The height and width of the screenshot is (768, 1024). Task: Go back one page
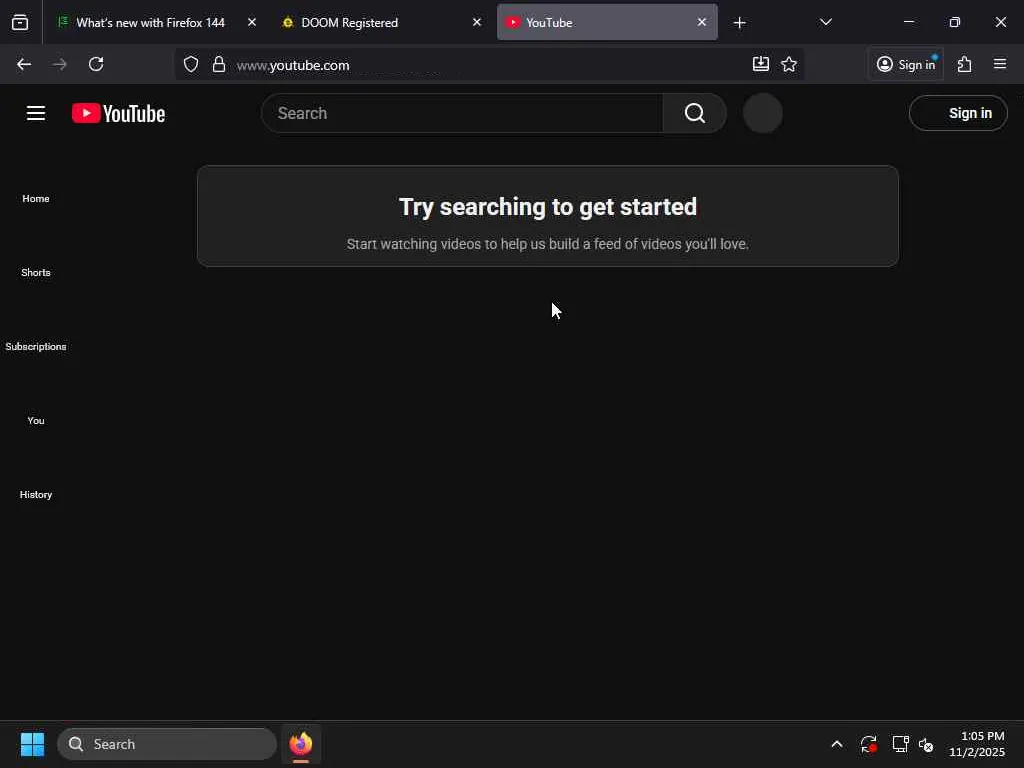pos(24,64)
